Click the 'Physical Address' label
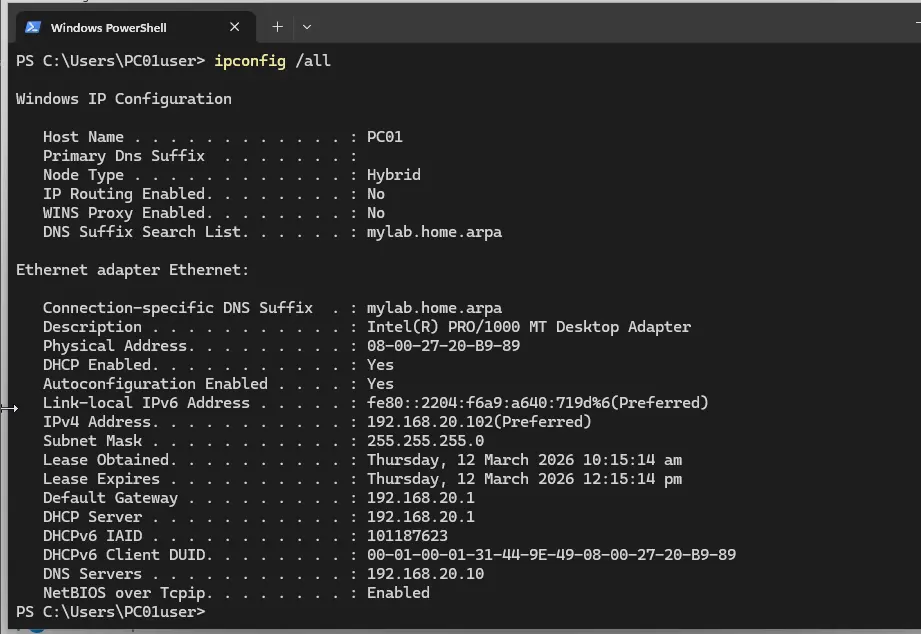921x634 pixels. coord(115,345)
